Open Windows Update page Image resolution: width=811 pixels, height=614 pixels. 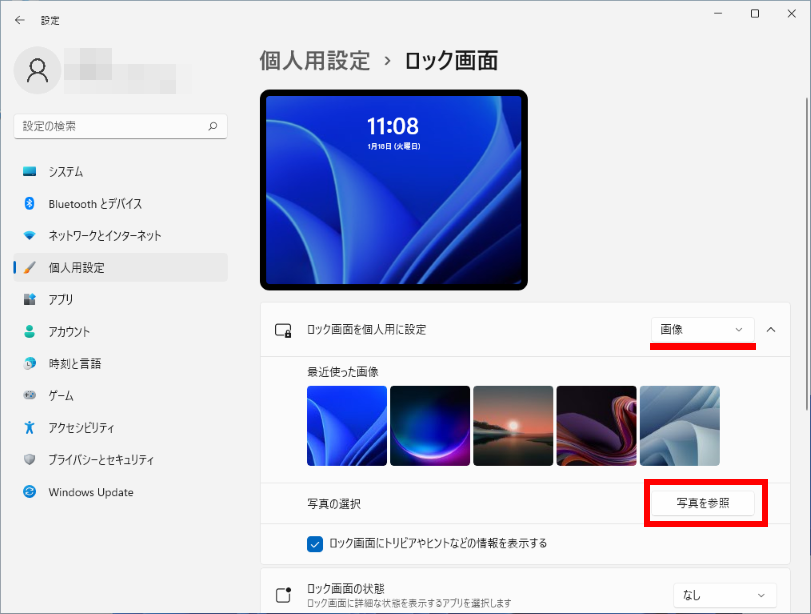90,492
